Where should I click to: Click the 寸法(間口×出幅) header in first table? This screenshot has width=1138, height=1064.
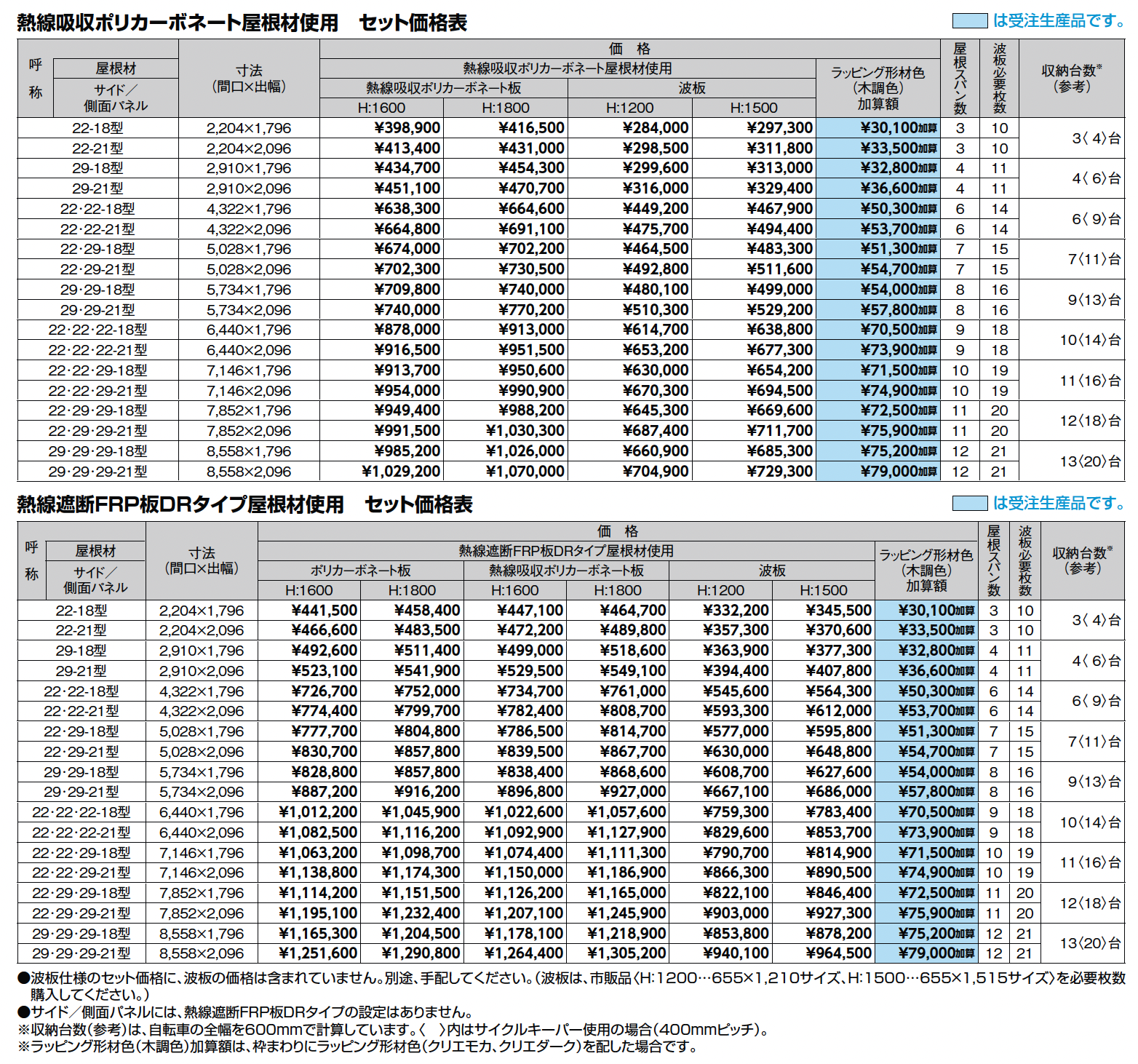coord(249,79)
